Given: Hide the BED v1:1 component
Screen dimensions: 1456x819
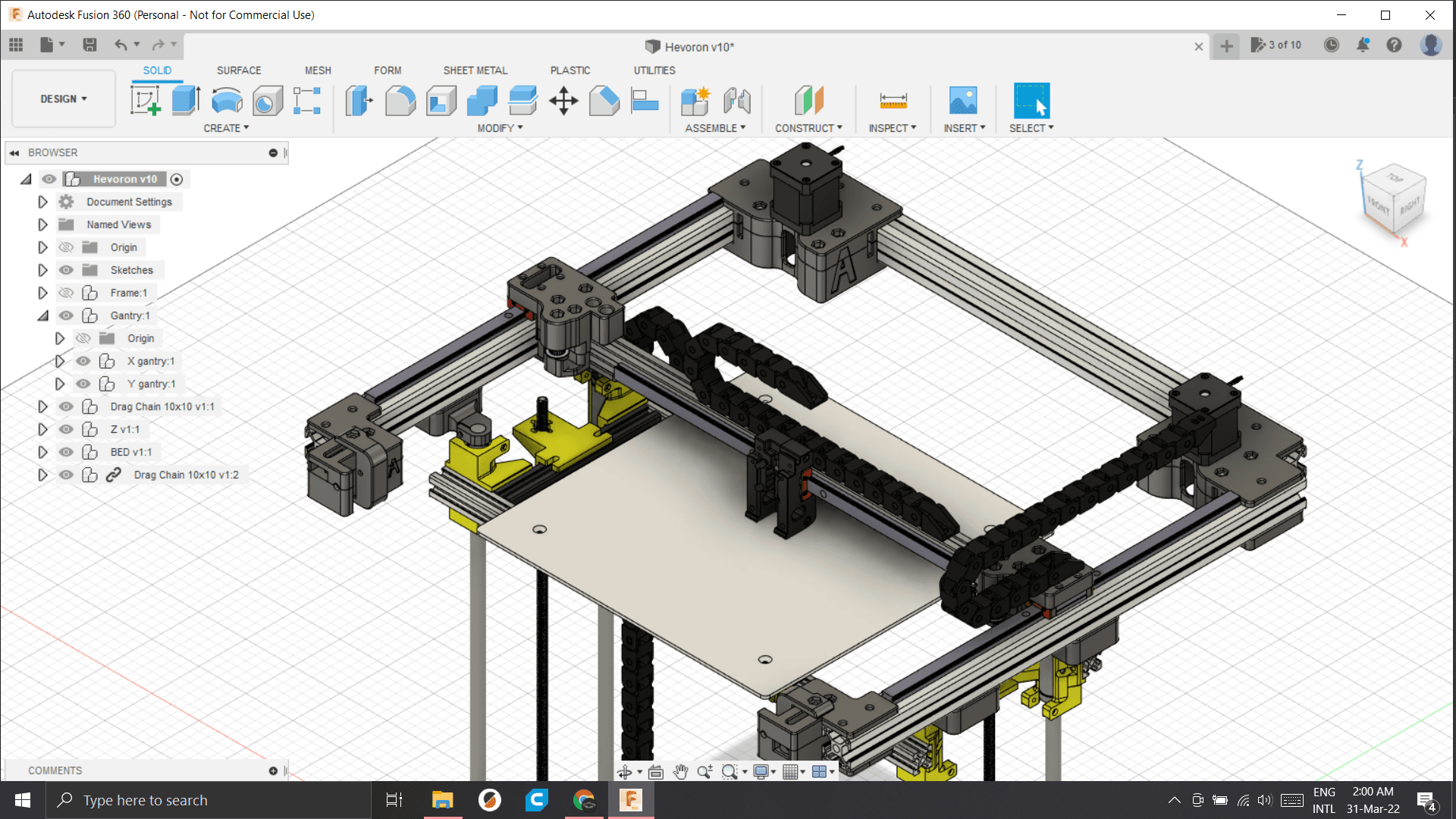Looking at the screenshot, I should 66,452.
